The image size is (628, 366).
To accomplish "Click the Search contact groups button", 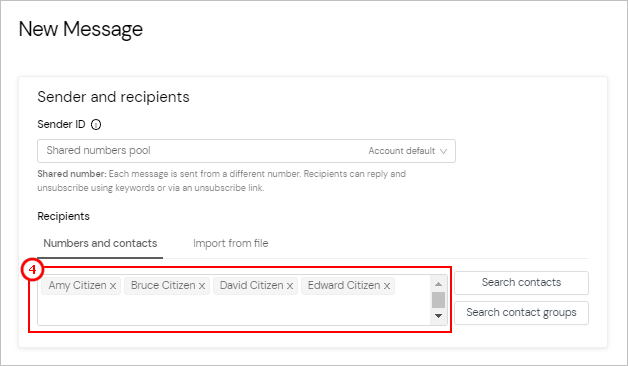I will click(x=521, y=313).
